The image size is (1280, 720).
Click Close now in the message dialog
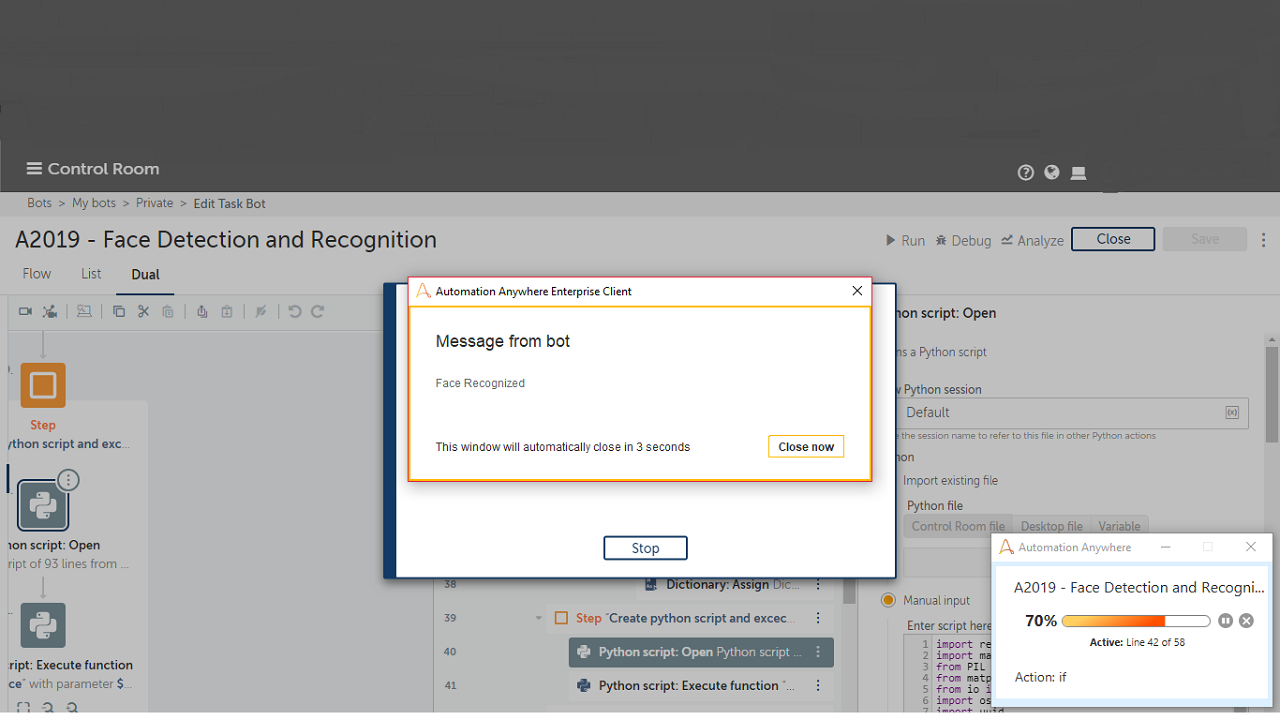pyautogui.click(x=806, y=447)
